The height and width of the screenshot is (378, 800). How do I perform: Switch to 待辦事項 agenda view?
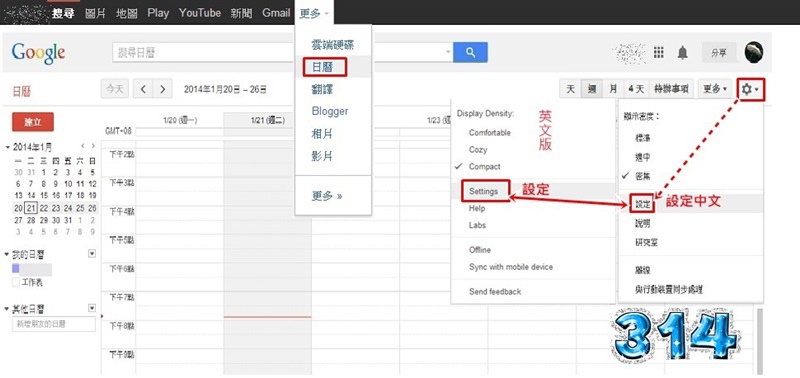[671, 89]
